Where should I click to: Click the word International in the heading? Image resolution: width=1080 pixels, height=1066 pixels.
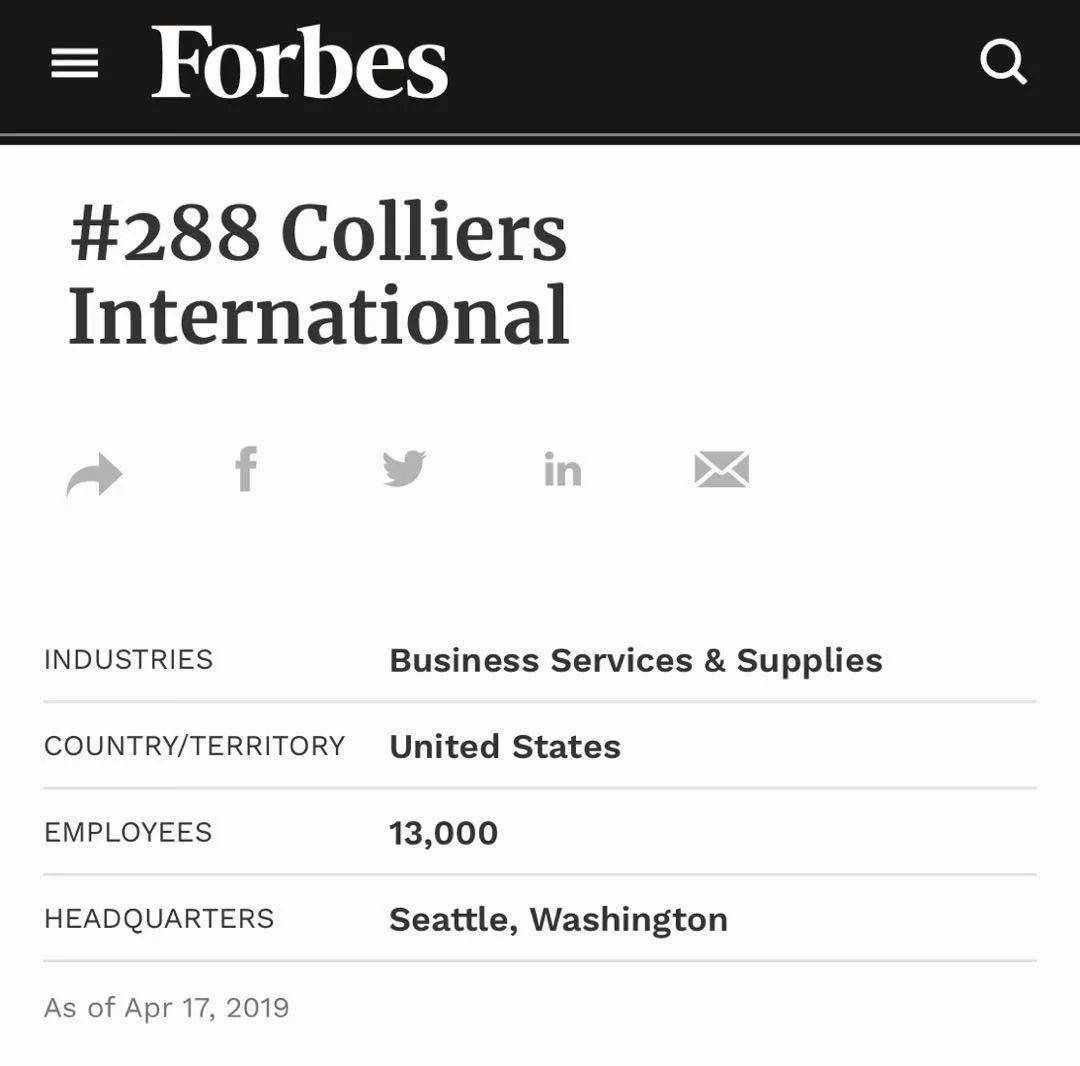[x=319, y=315]
